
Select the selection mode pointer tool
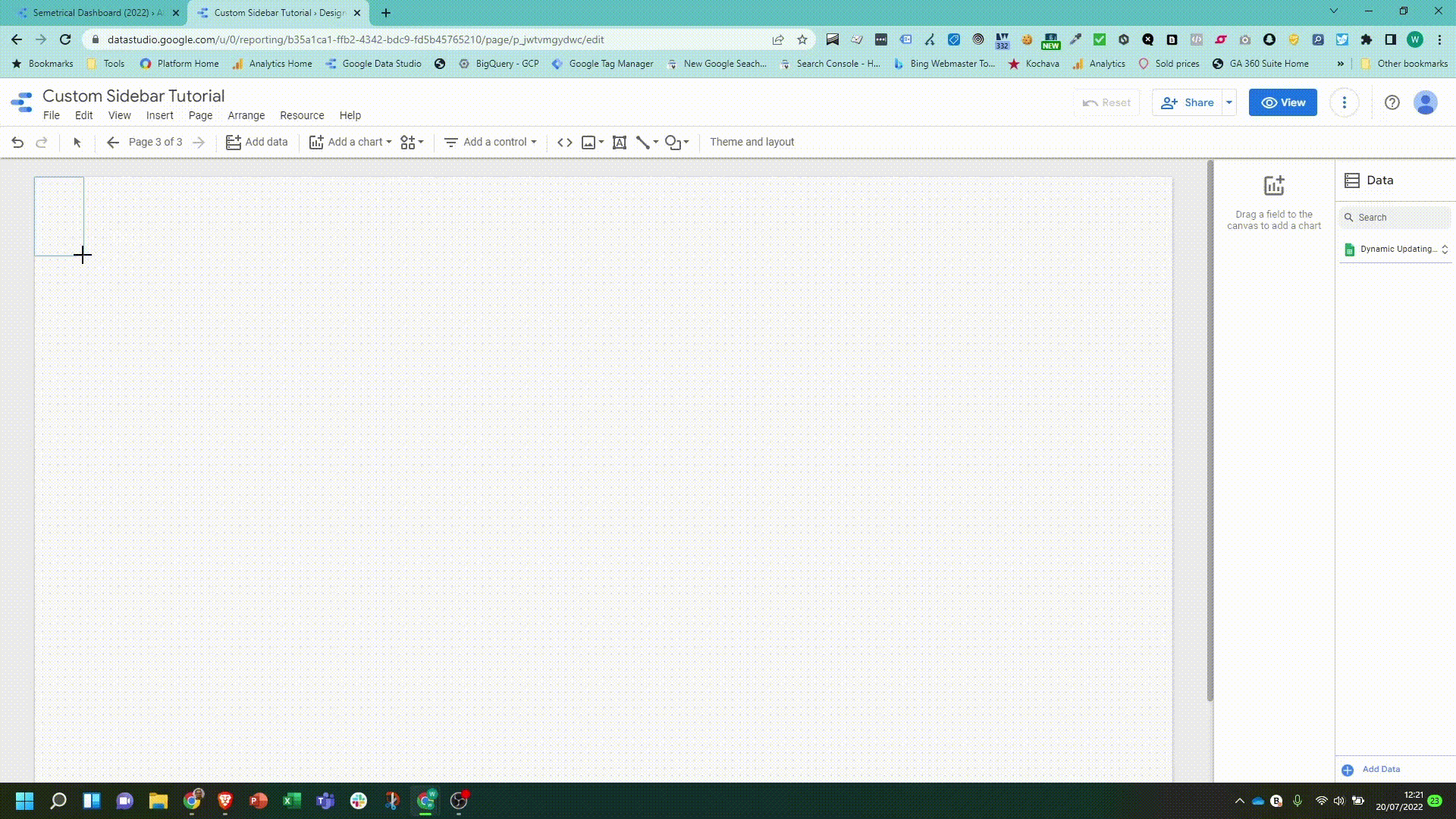pos(77,143)
